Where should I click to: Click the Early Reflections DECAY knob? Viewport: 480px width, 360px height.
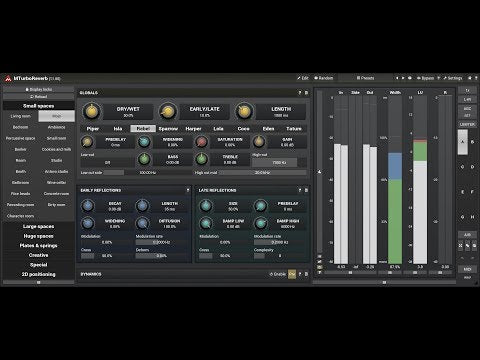(88, 206)
